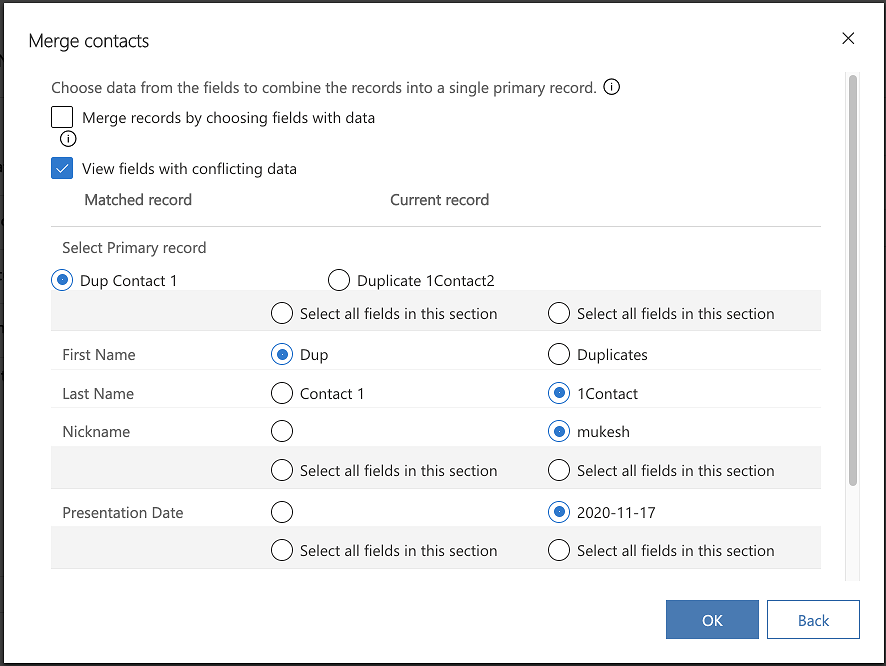Click the Presentation Date field label
The image size is (886, 666).
tap(123, 513)
